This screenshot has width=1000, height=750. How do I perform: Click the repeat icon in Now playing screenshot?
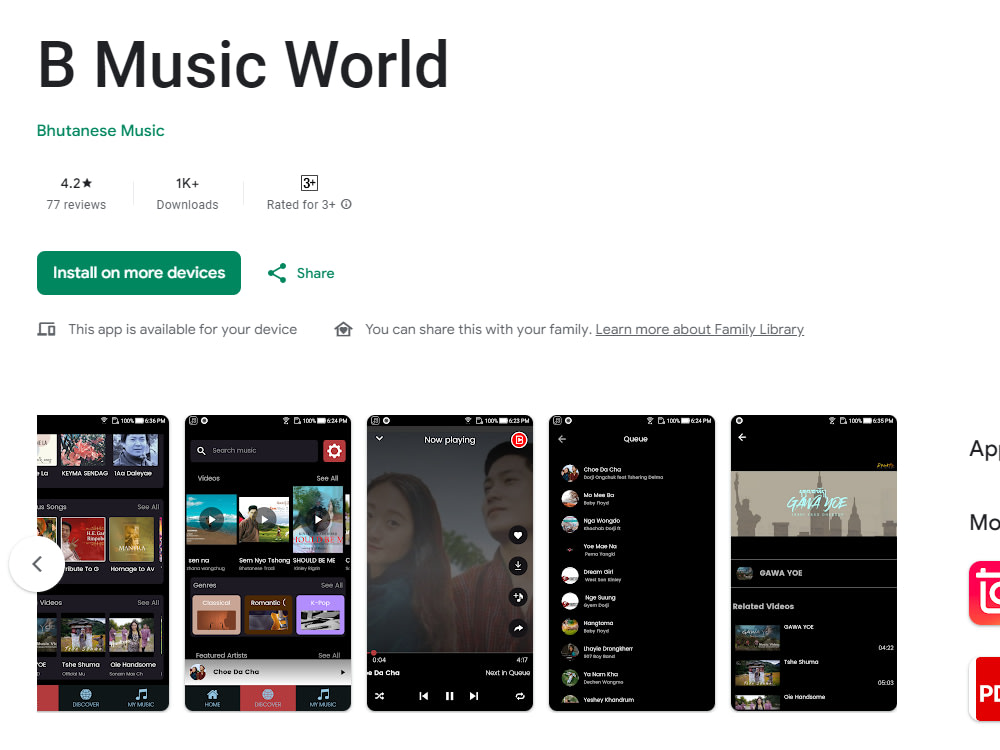pyautogui.click(x=520, y=696)
